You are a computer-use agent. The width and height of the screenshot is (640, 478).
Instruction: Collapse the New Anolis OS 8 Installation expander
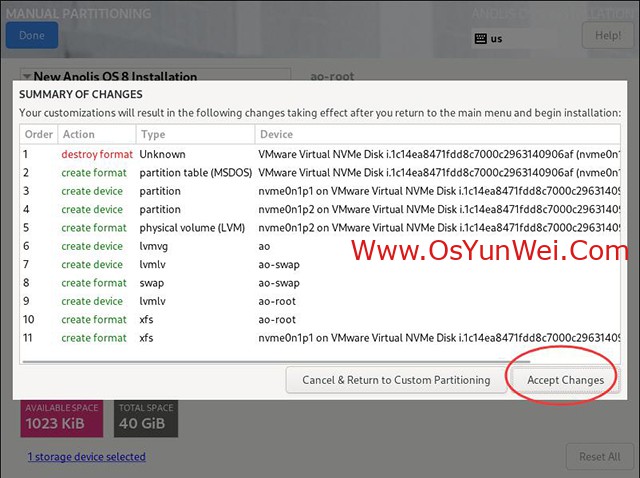click(x=27, y=76)
